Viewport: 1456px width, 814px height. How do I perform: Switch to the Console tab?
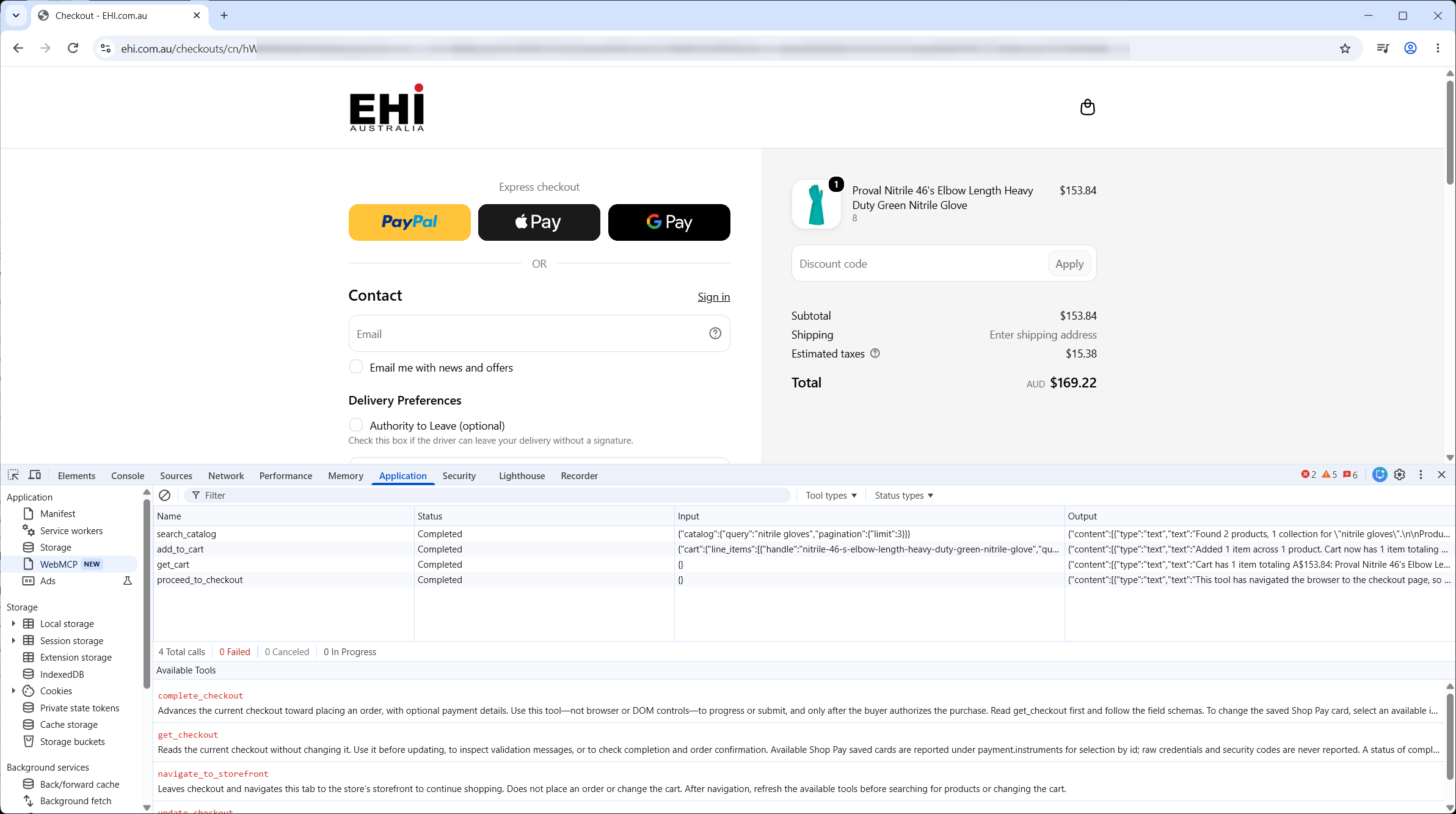coord(128,475)
